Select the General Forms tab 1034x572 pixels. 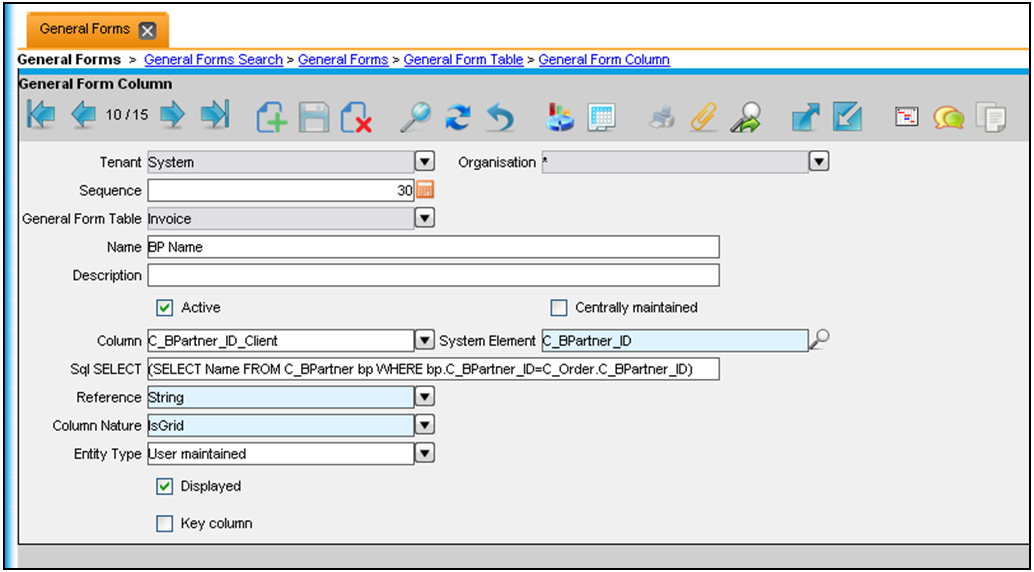click(x=85, y=29)
